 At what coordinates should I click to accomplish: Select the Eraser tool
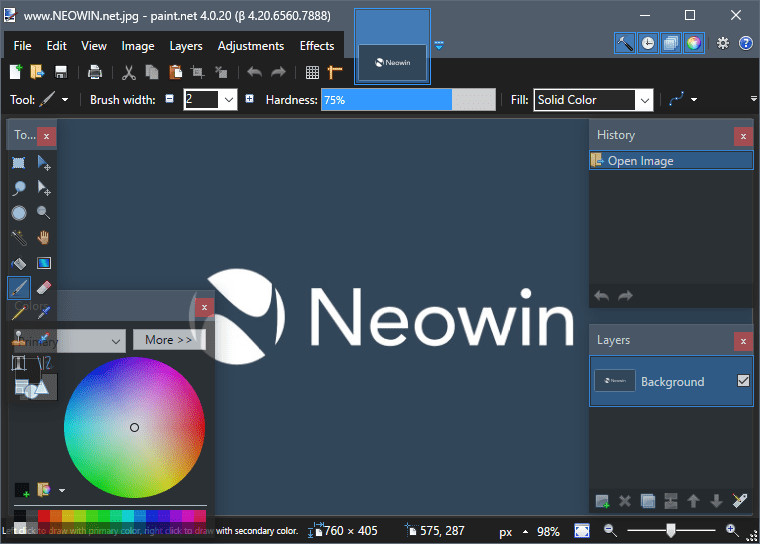point(44,288)
